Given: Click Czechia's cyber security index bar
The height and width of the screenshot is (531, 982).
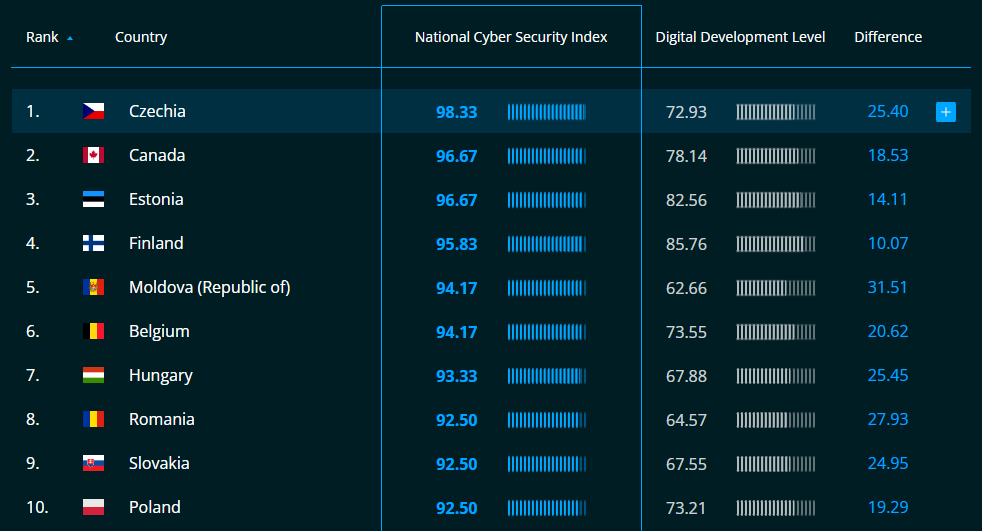Looking at the screenshot, I should (546, 112).
